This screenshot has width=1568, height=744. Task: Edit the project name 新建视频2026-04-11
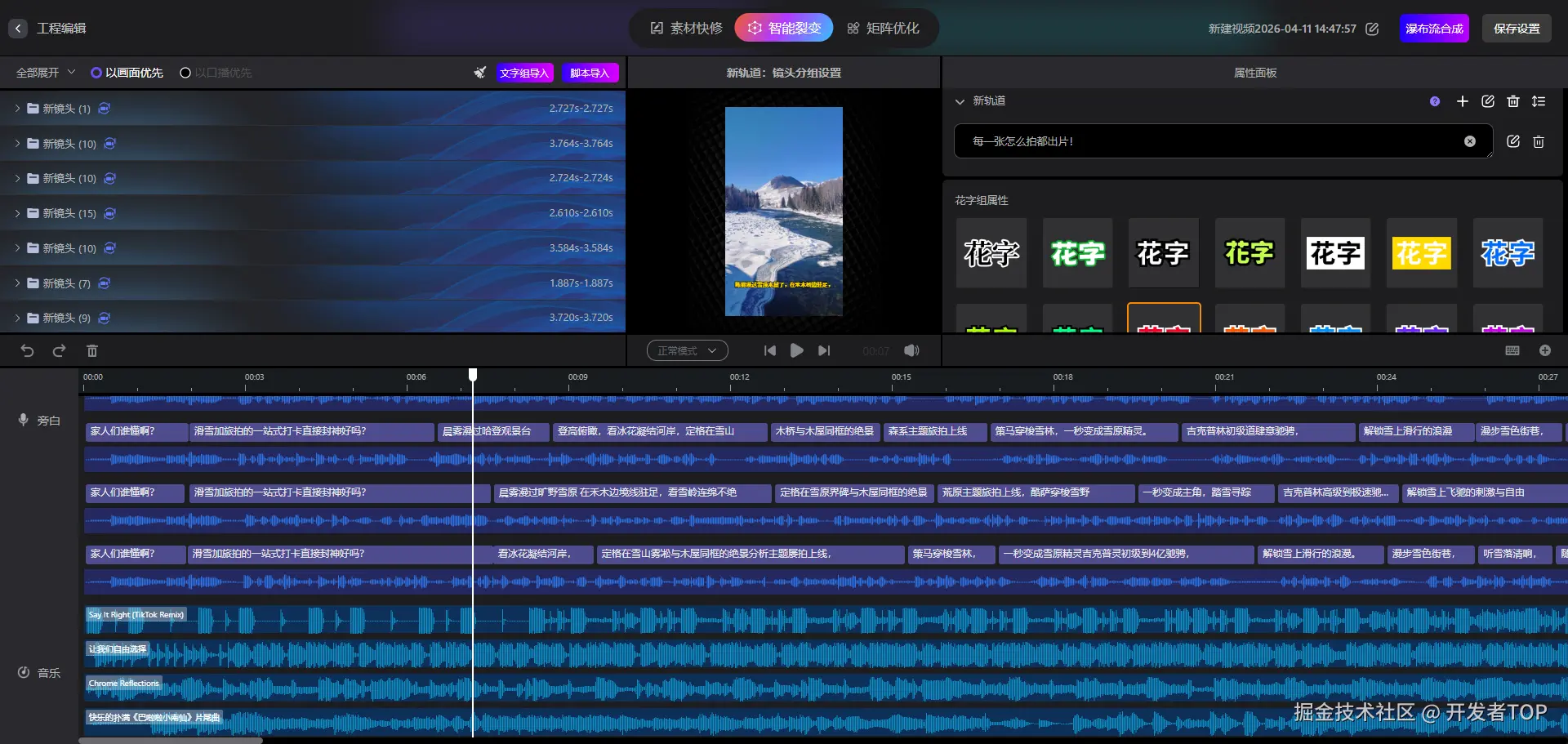click(x=1372, y=29)
